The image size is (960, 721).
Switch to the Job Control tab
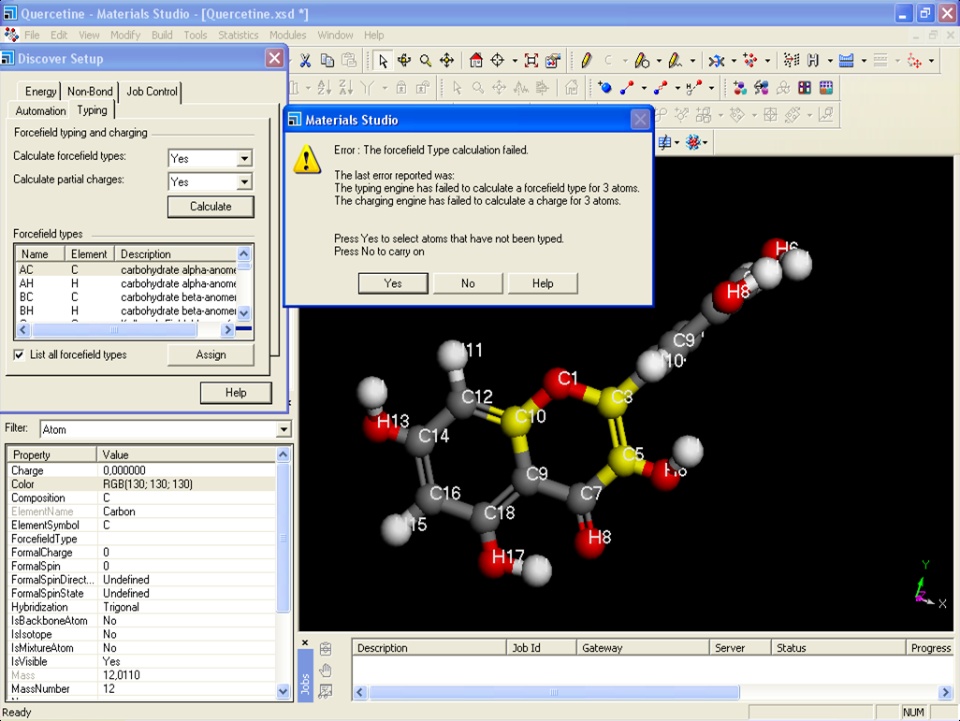point(151,91)
